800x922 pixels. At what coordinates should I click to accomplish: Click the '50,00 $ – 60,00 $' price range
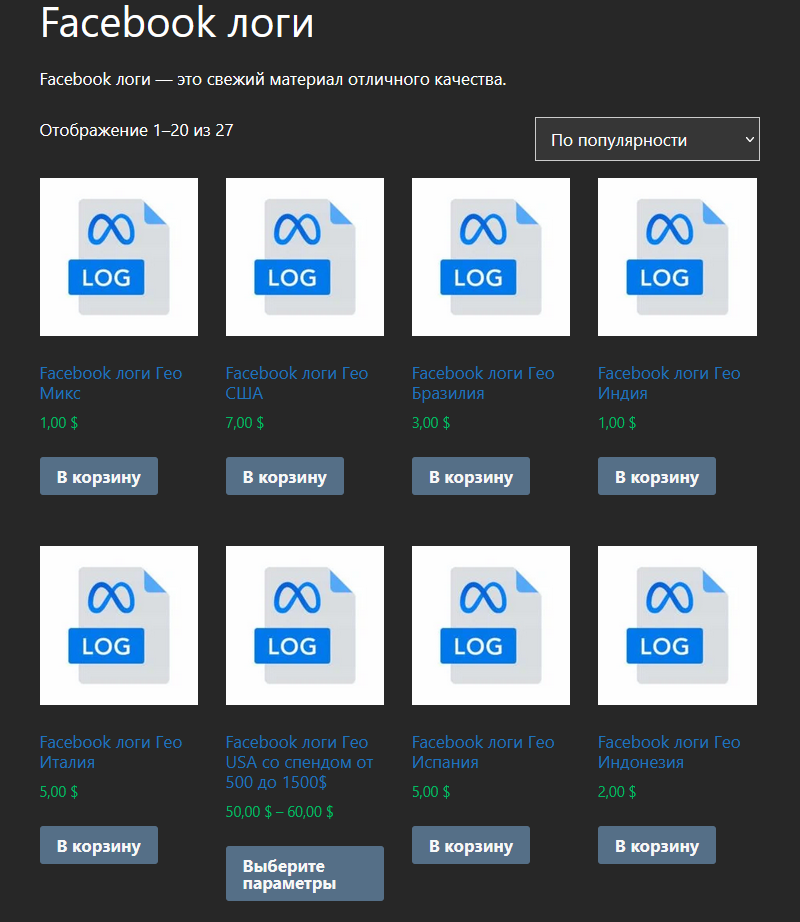click(280, 812)
